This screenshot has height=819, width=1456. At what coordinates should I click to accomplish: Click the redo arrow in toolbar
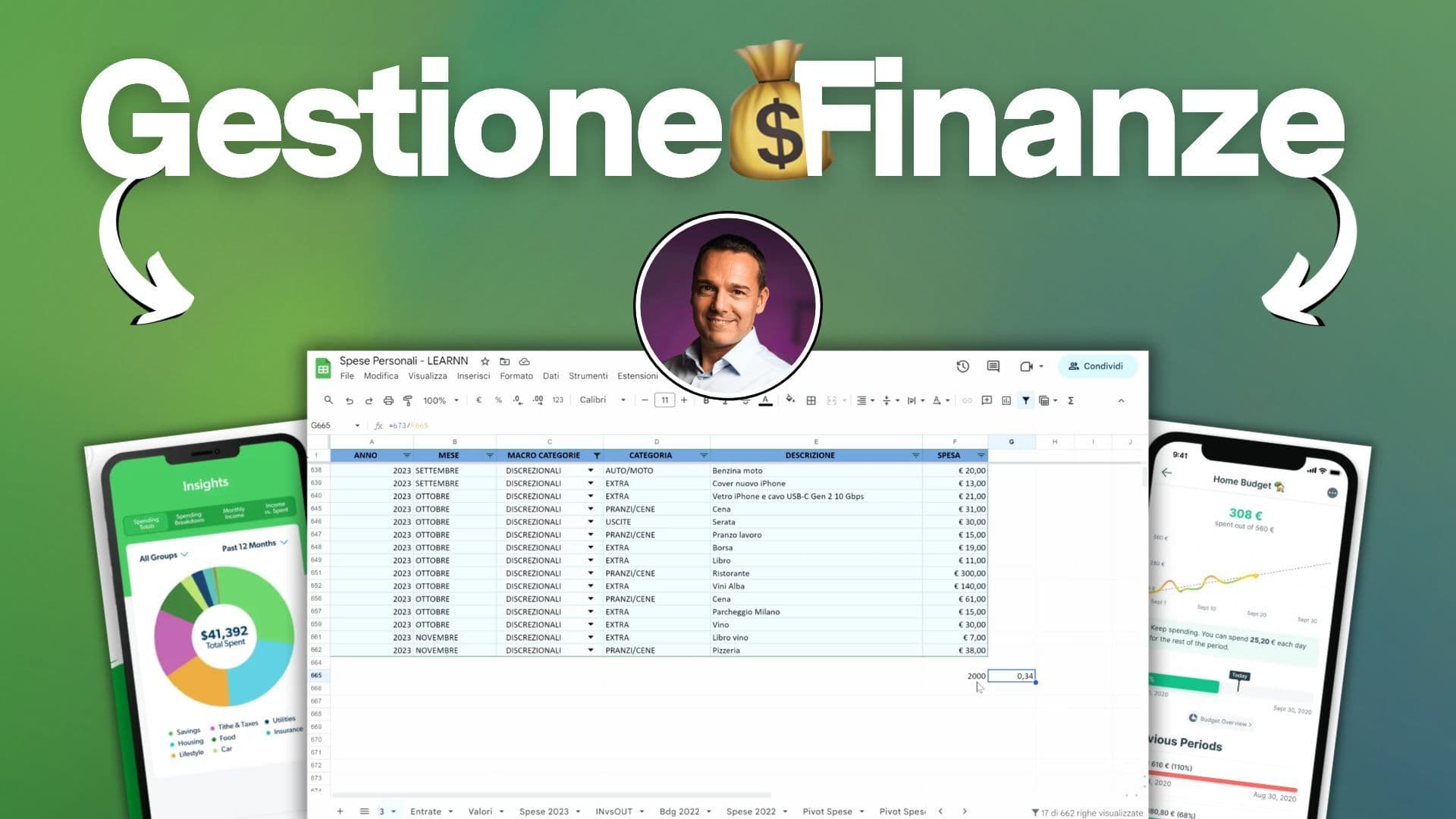click(369, 400)
